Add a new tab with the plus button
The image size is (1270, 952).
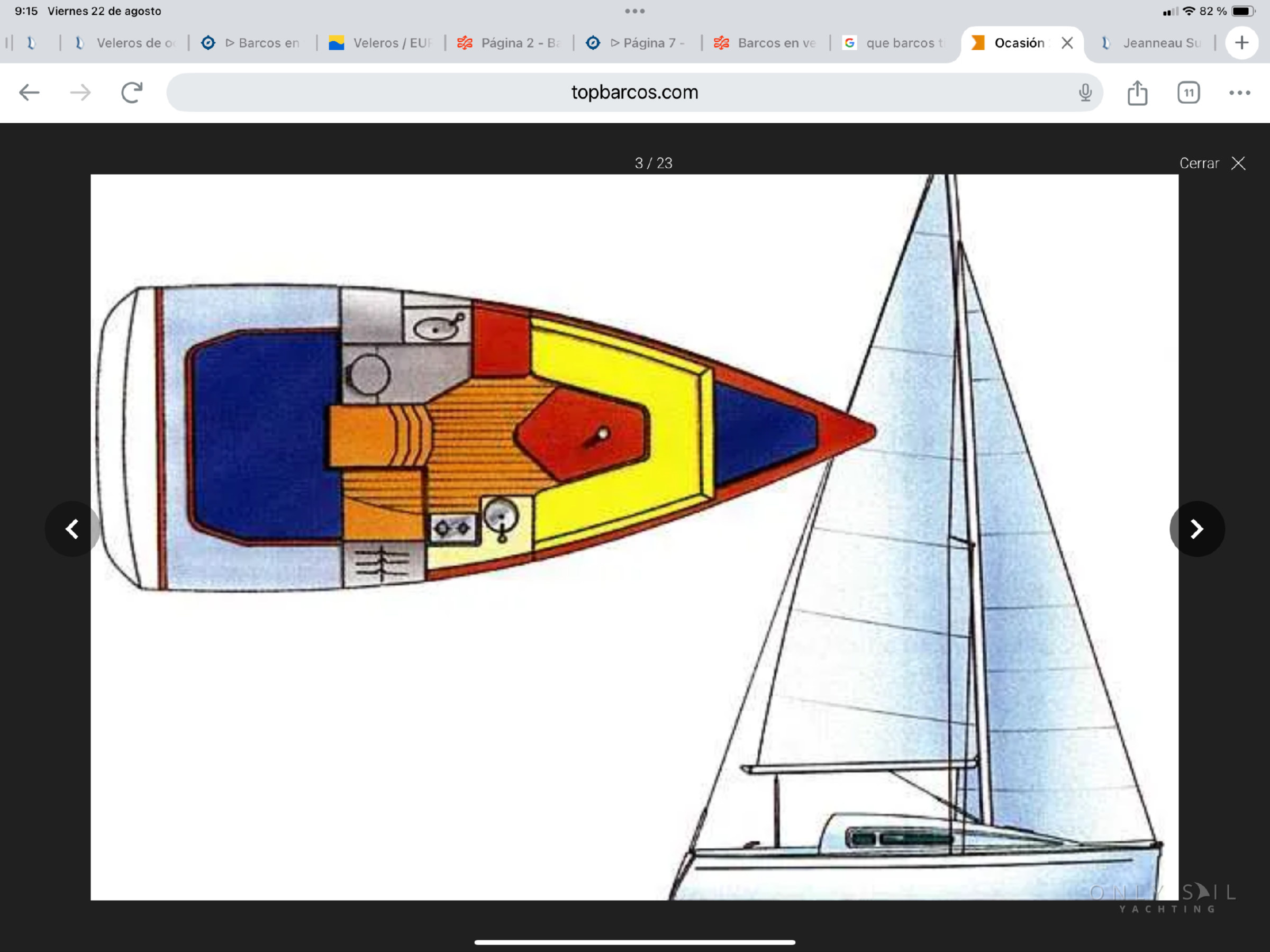[x=1241, y=42]
